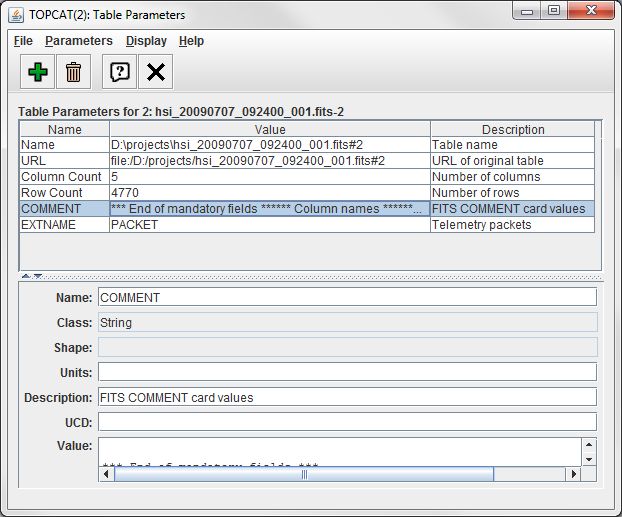622x517 pixels.
Task: Click the file URL value cell
Action: pyautogui.click(x=270, y=161)
